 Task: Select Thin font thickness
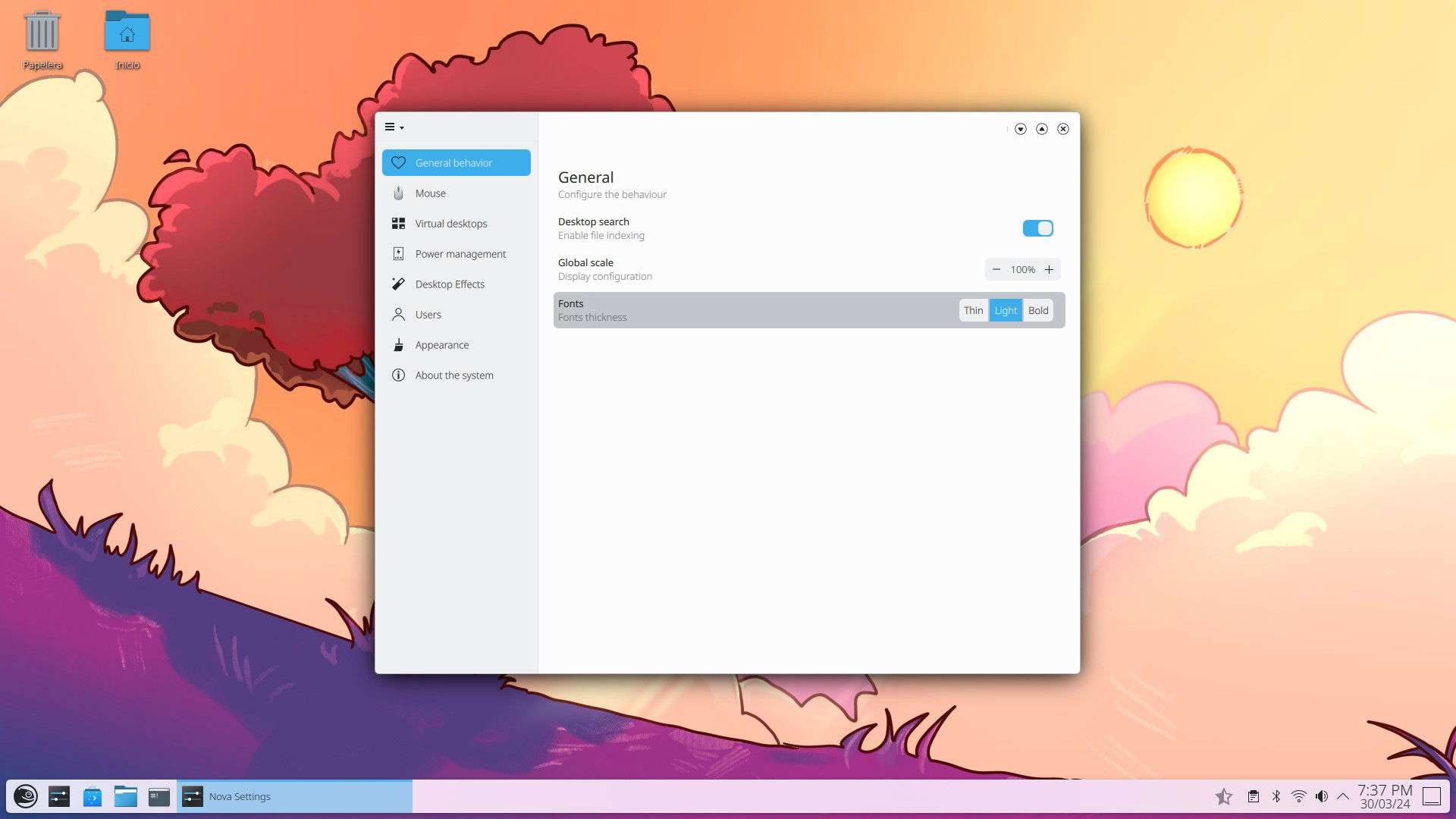[974, 310]
